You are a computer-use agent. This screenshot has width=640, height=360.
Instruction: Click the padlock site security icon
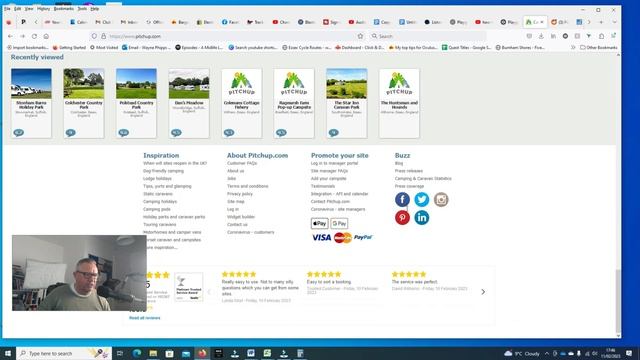tap(104, 36)
